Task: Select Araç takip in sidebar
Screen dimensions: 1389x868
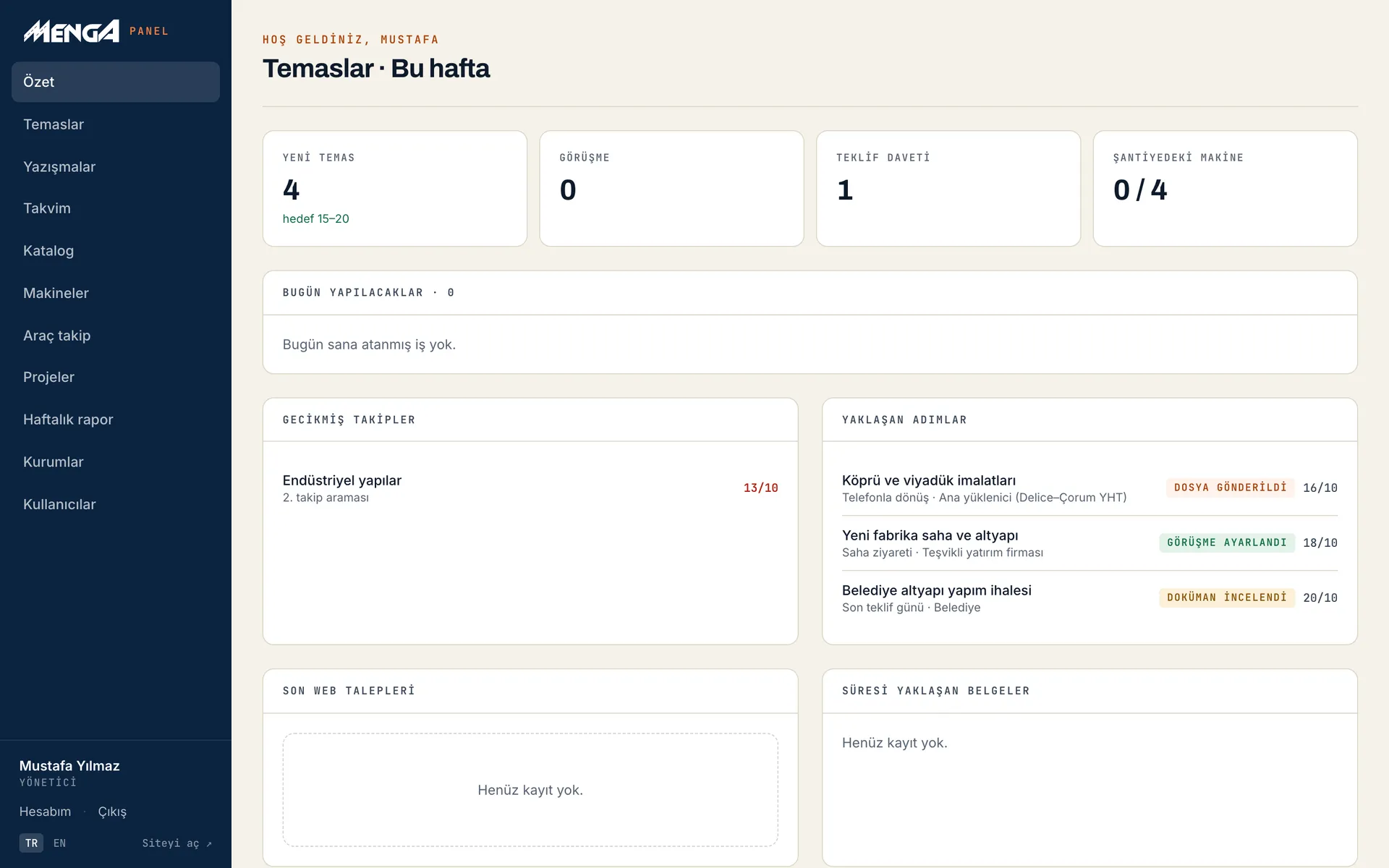Action: [x=116, y=336]
